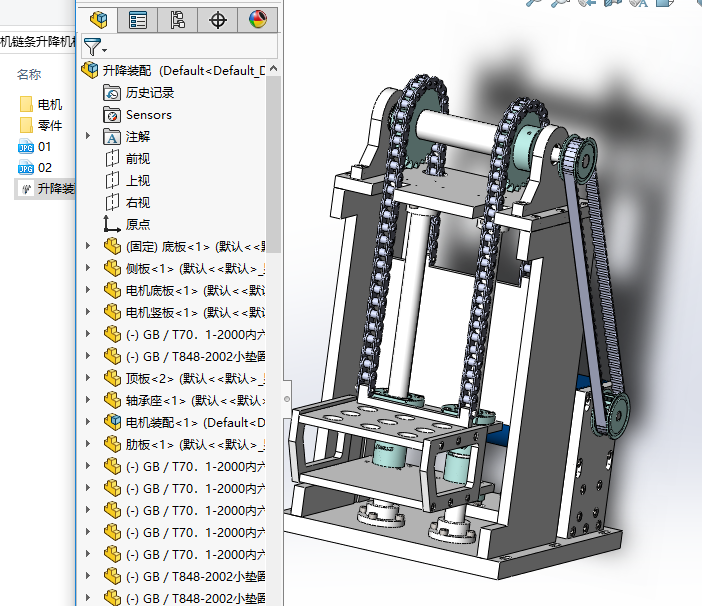Select GB / T70 row directly below 肋板<1>
Screen dimensions: 702x606
[x=195, y=466]
